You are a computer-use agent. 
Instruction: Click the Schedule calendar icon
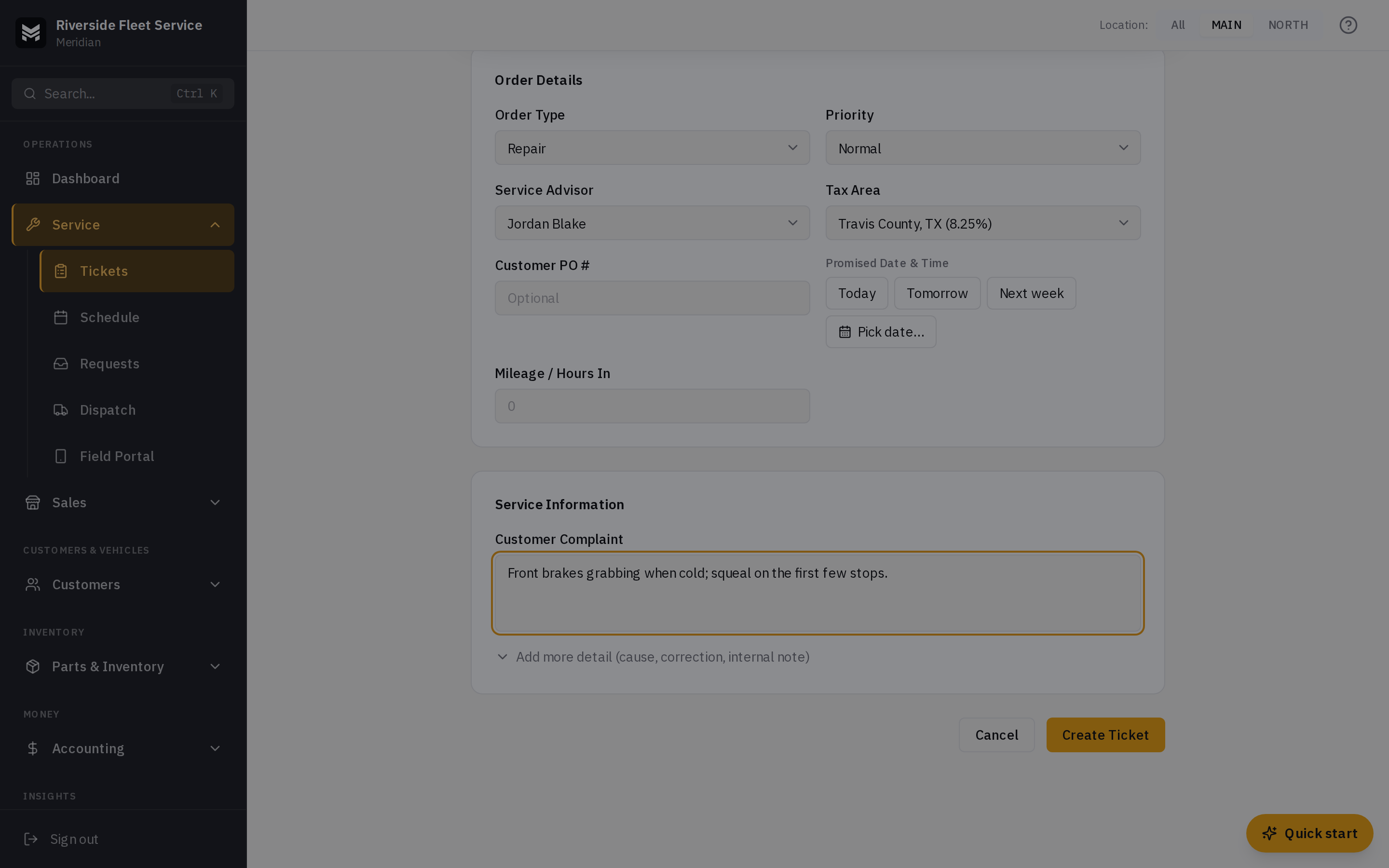tap(61, 317)
